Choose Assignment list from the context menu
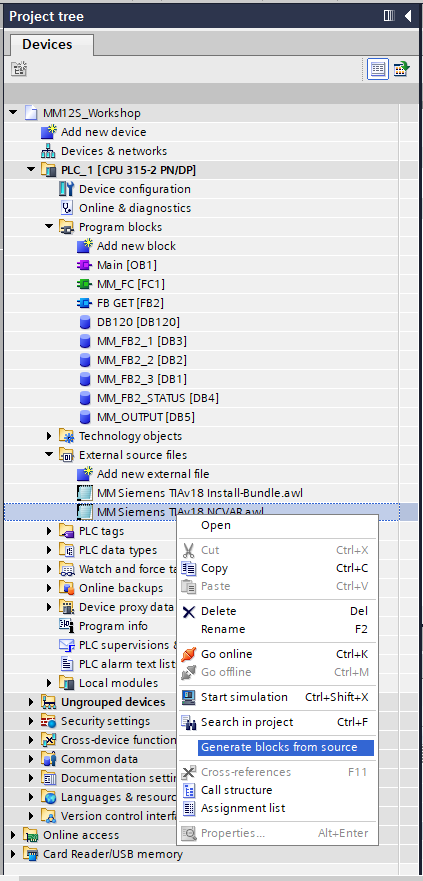This screenshot has height=881, width=423. point(278,808)
